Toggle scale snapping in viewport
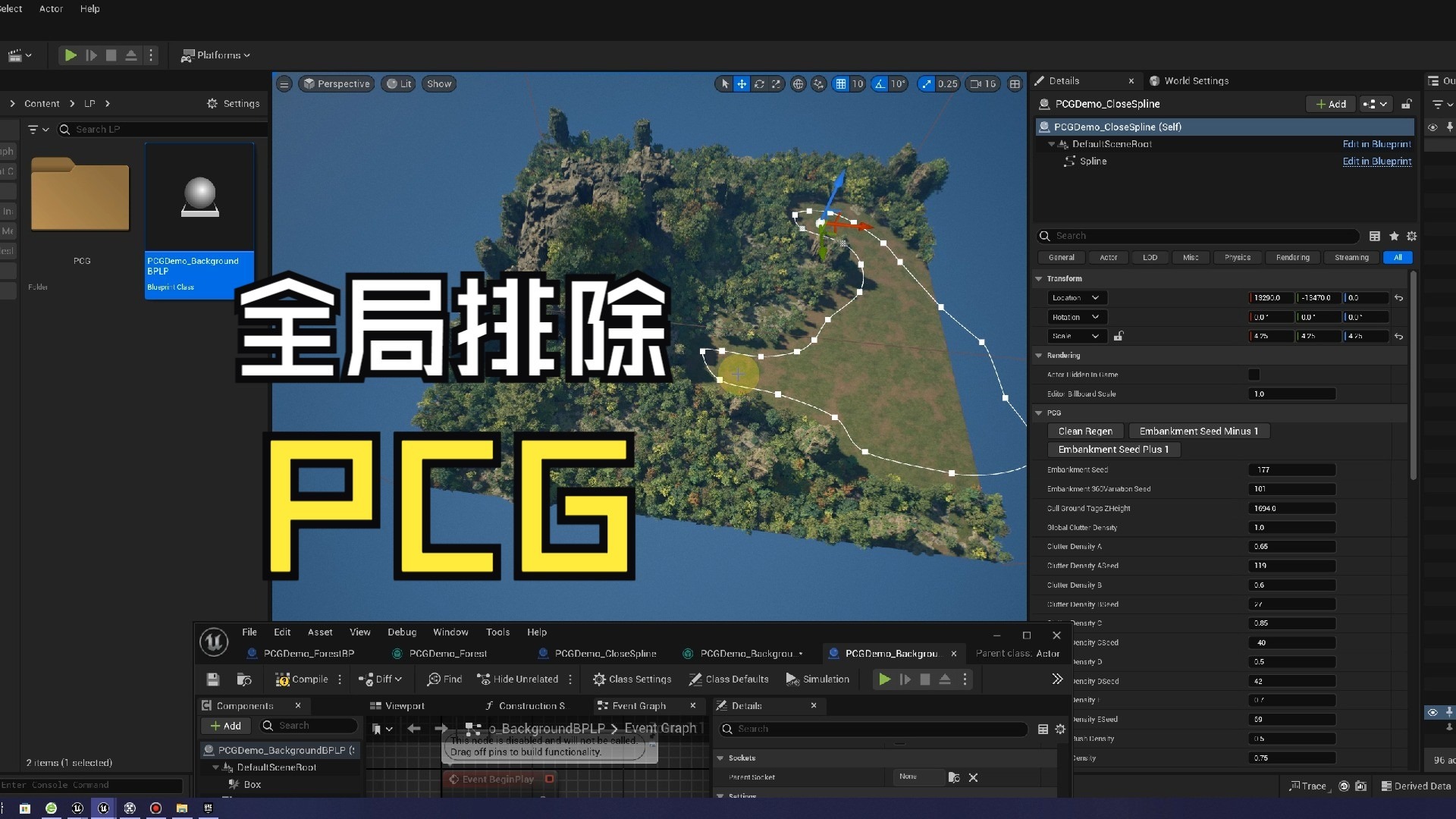The height and width of the screenshot is (819, 1456). [926, 84]
